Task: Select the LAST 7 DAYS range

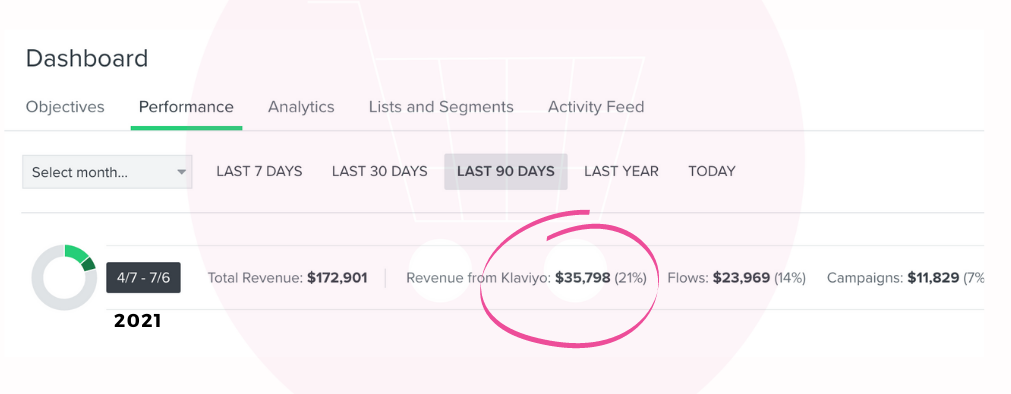Action: pos(259,172)
